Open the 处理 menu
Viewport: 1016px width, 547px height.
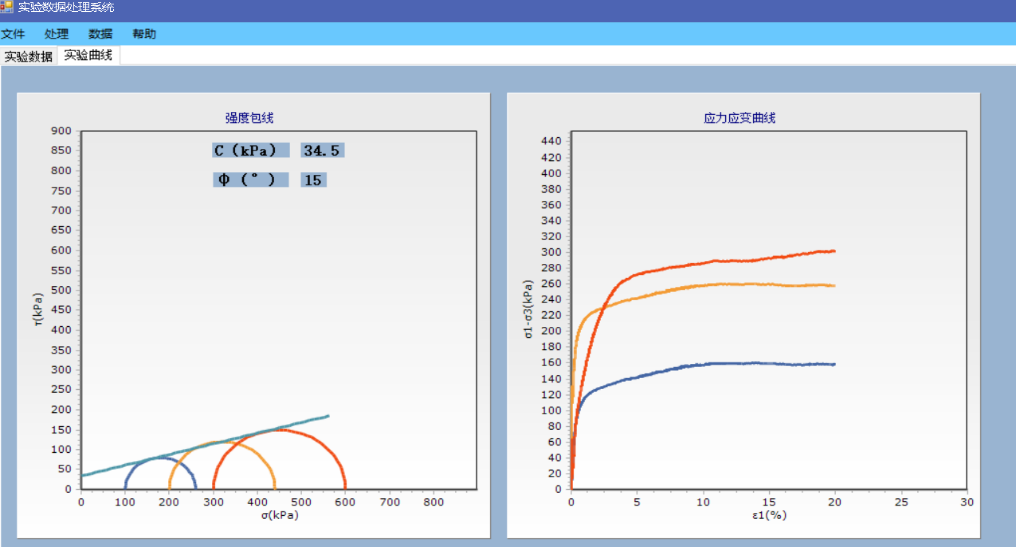(x=56, y=34)
